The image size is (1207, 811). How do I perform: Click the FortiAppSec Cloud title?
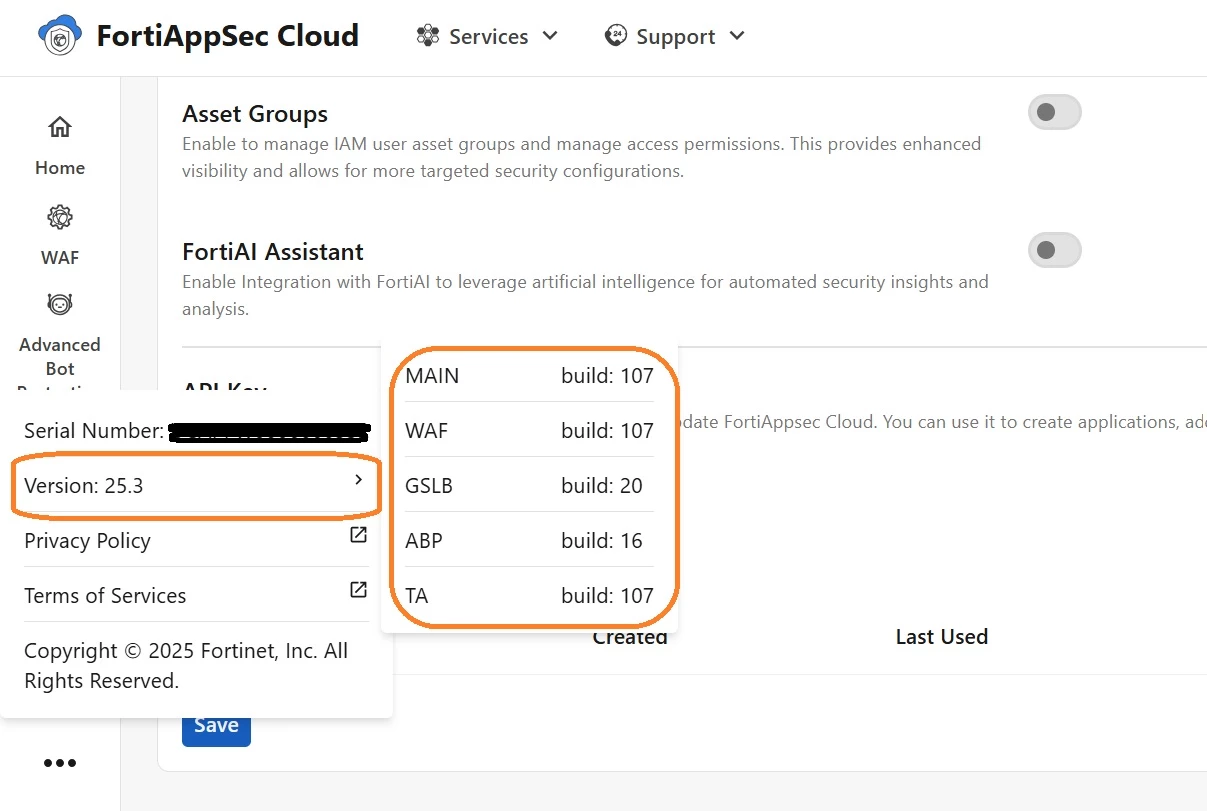click(228, 36)
